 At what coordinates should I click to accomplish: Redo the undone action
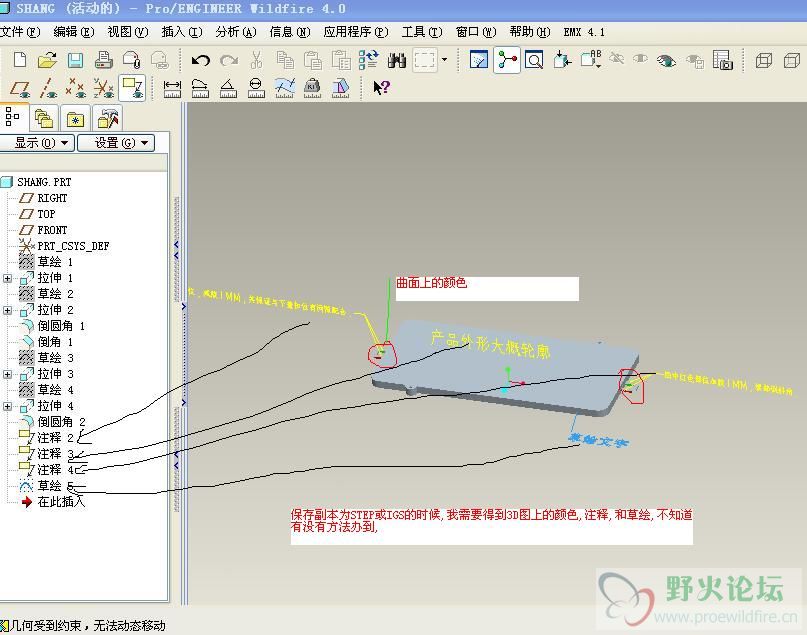229,61
